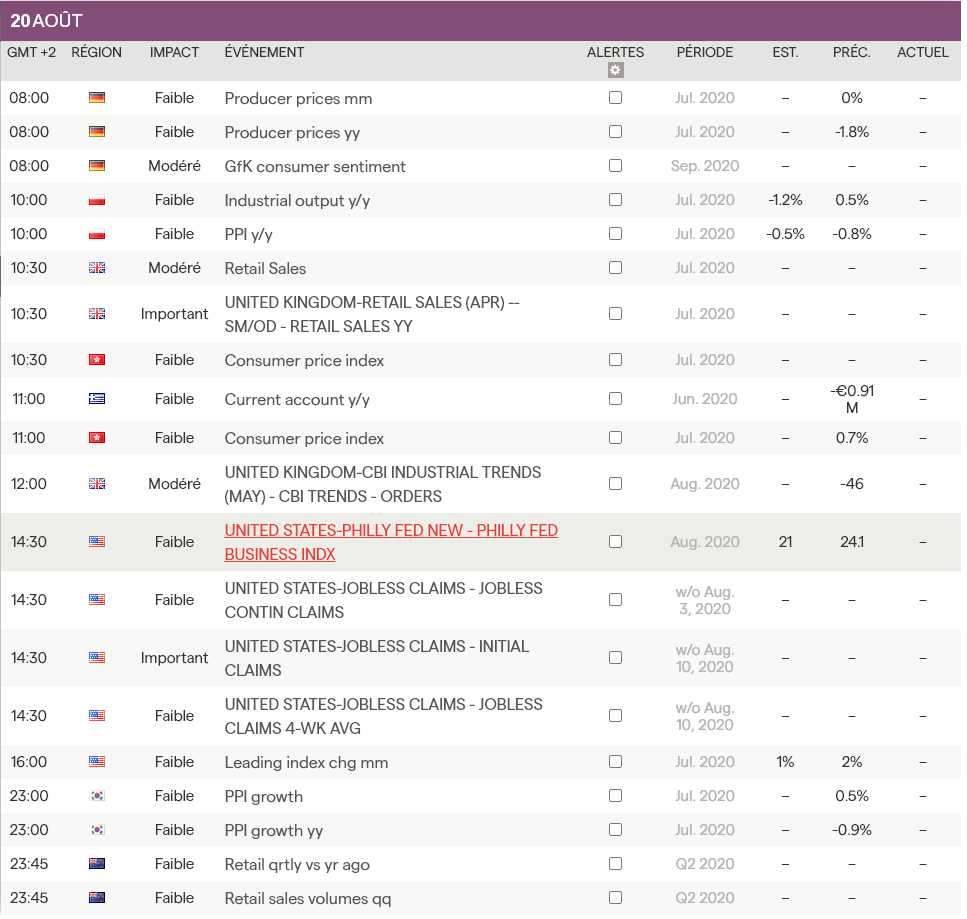Check the alert box for Initial Claims
Screen dimensions: 967x919
tap(615, 658)
